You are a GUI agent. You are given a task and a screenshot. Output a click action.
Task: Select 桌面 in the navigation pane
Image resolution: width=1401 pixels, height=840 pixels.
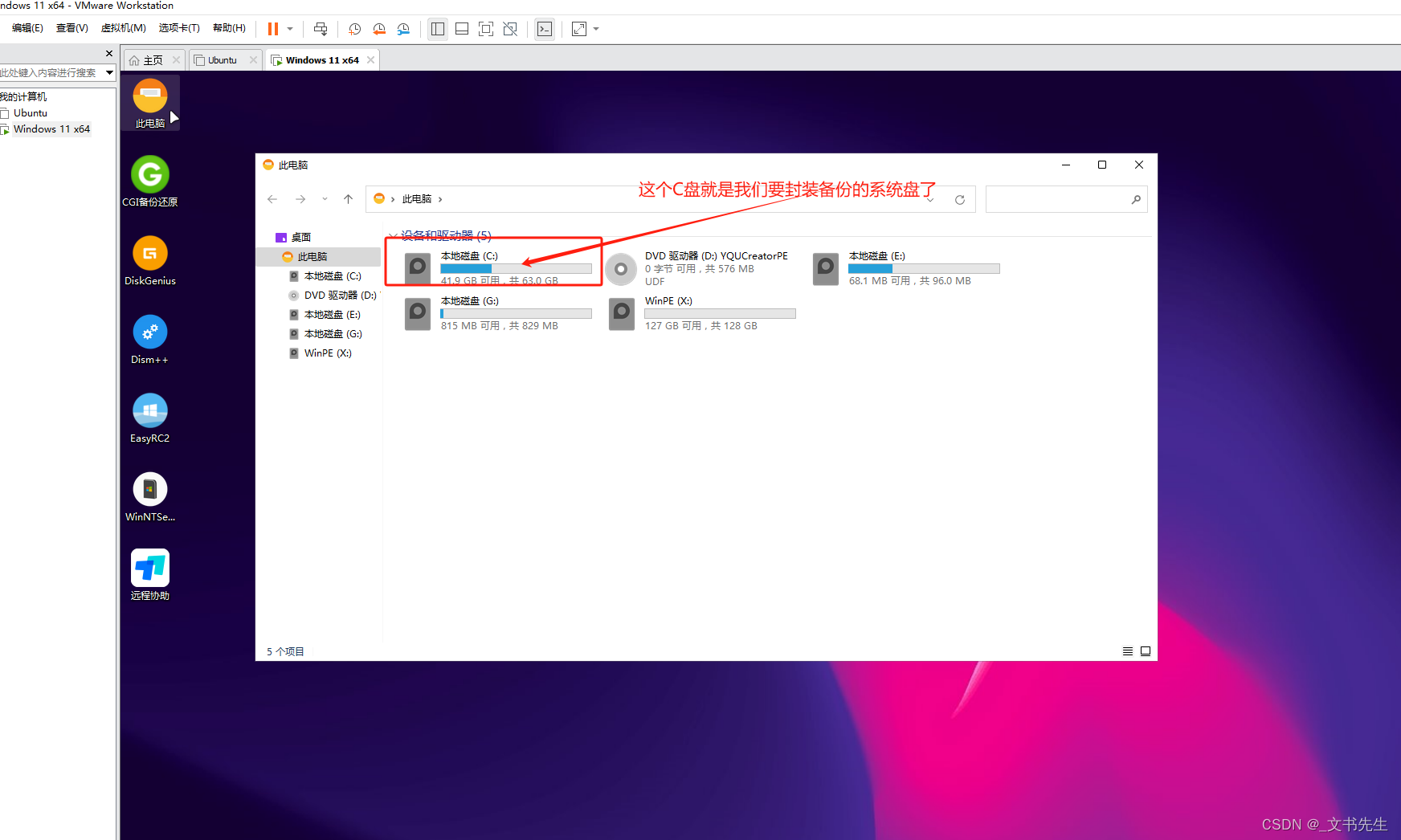[x=301, y=238]
